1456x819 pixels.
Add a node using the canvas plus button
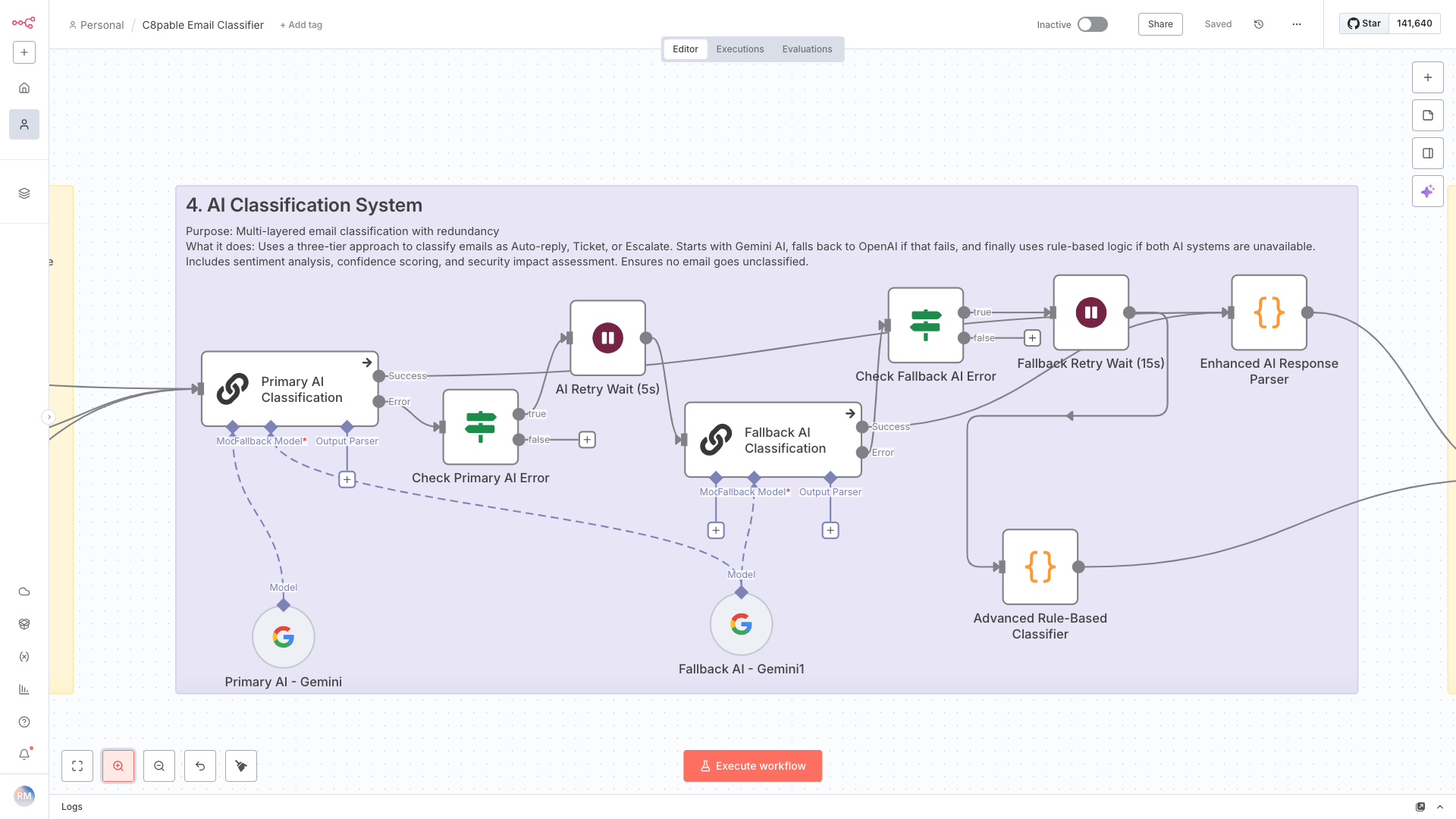1428,77
